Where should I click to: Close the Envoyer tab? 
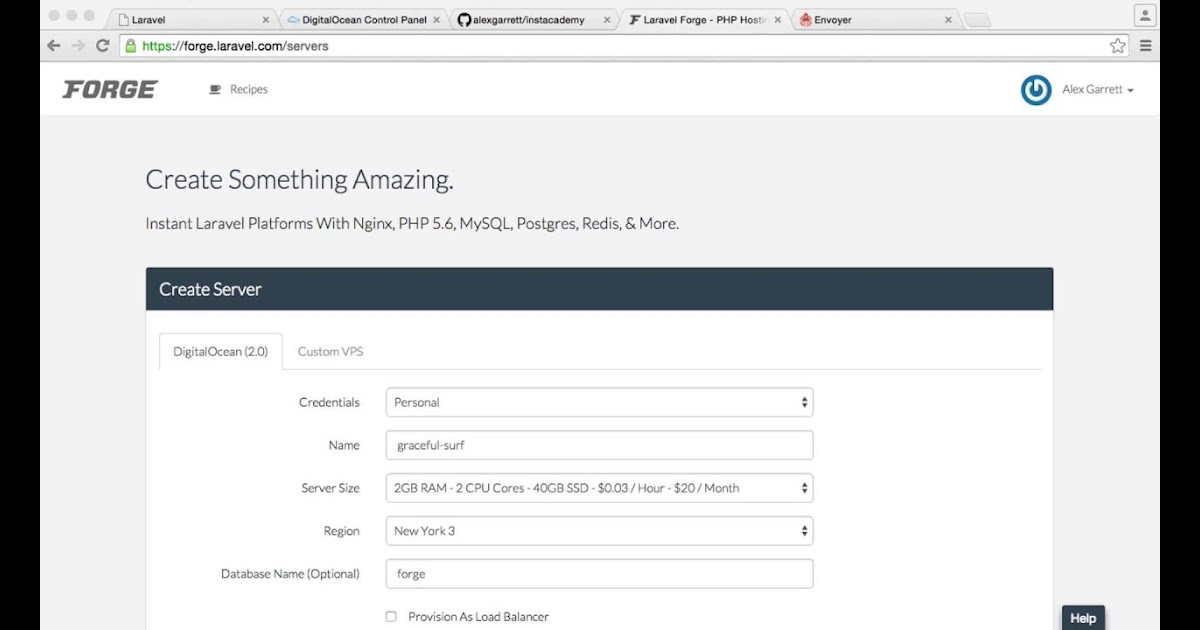pyautogui.click(x=948, y=19)
